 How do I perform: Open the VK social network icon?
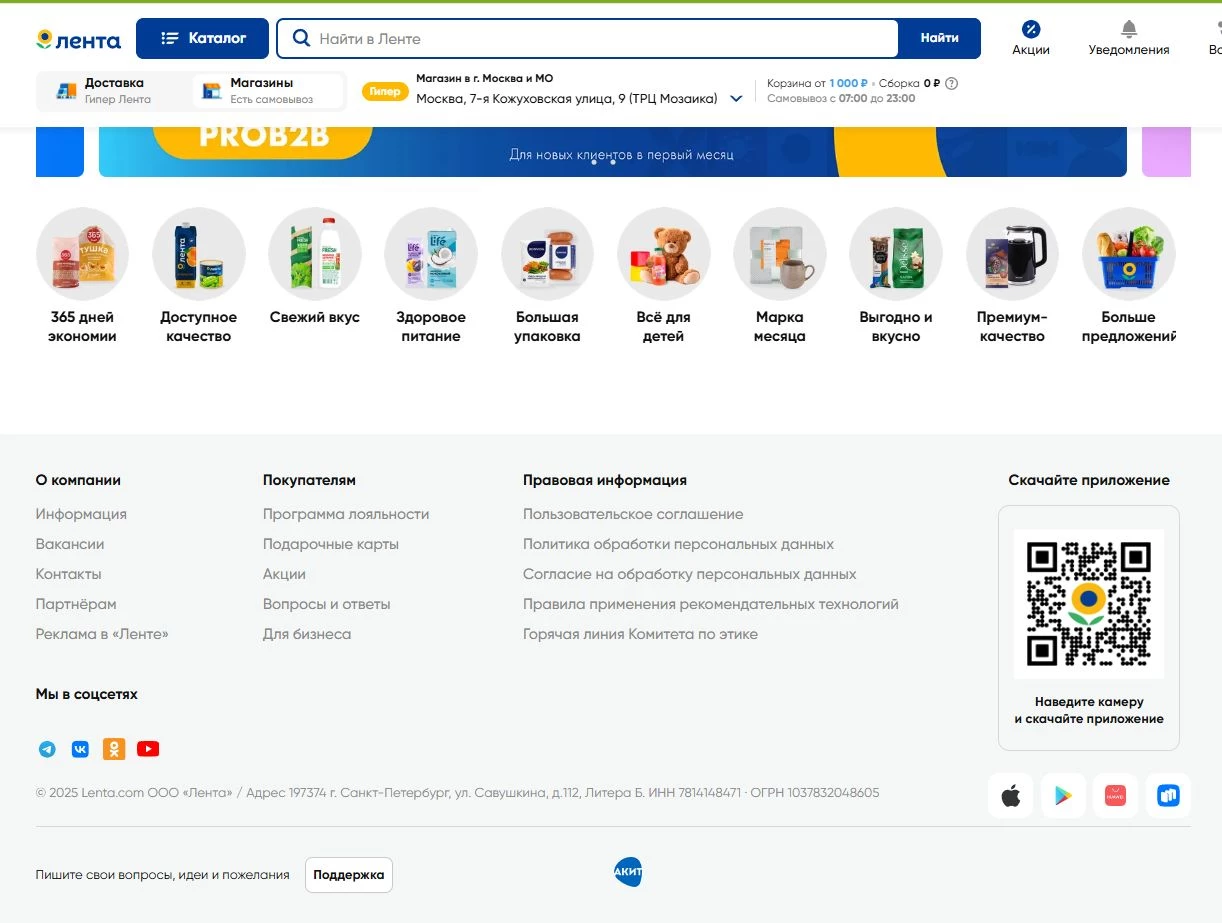[x=80, y=749]
